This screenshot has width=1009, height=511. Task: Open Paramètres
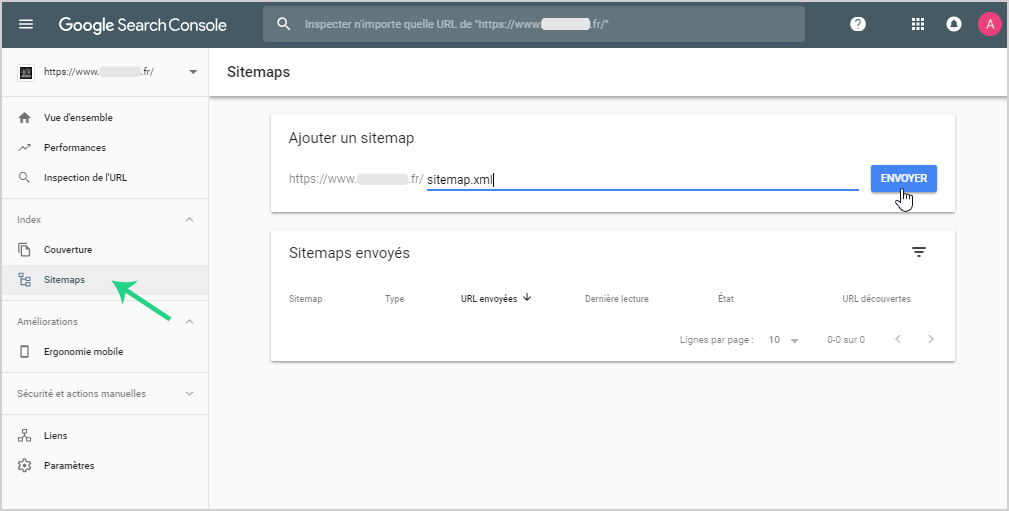pos(69,465)
